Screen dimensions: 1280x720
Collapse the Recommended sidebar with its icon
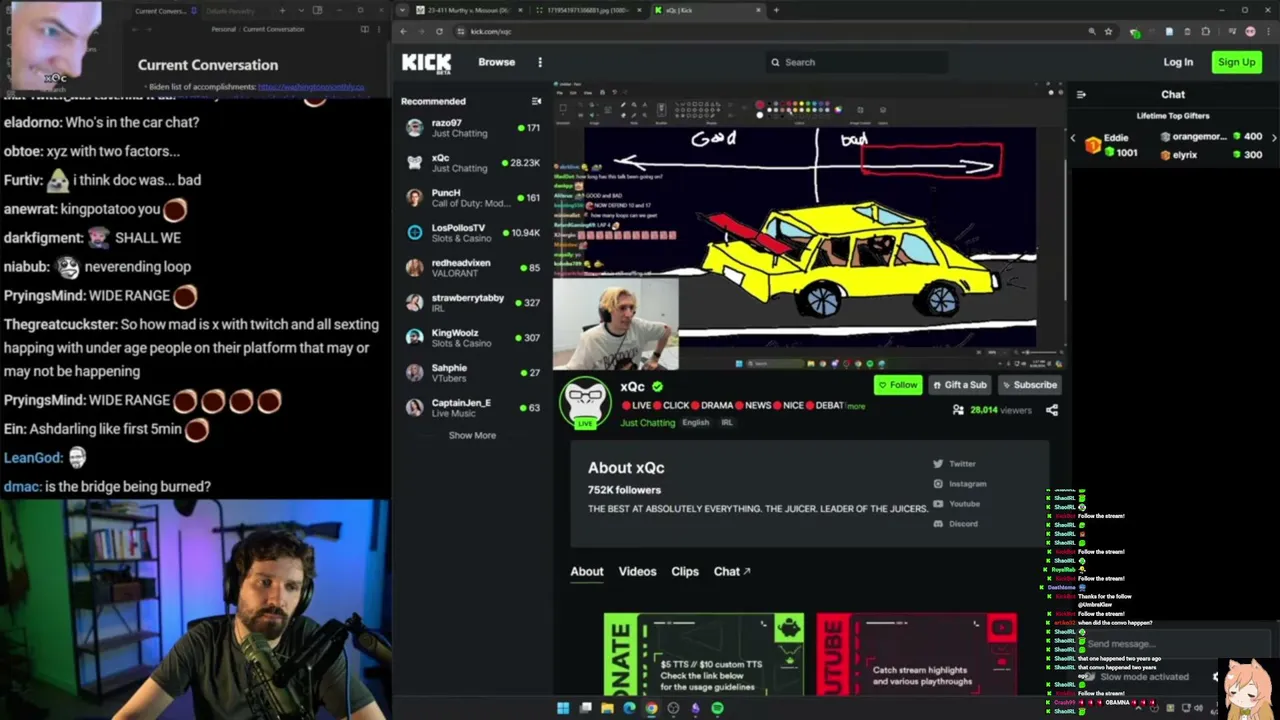(536, 101)
